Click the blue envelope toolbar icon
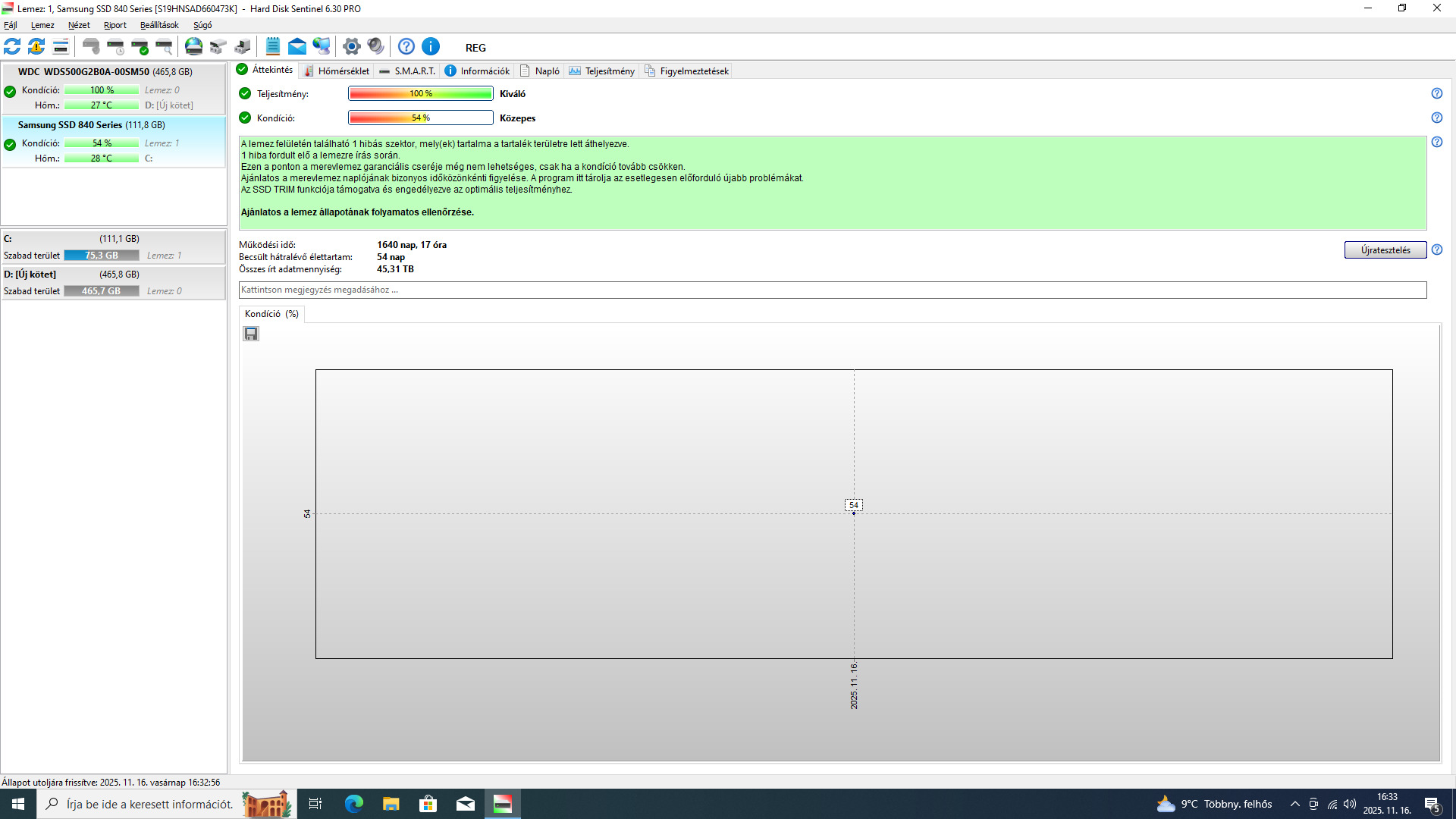This screenshot has width=1456, height=819. point(297,47)
